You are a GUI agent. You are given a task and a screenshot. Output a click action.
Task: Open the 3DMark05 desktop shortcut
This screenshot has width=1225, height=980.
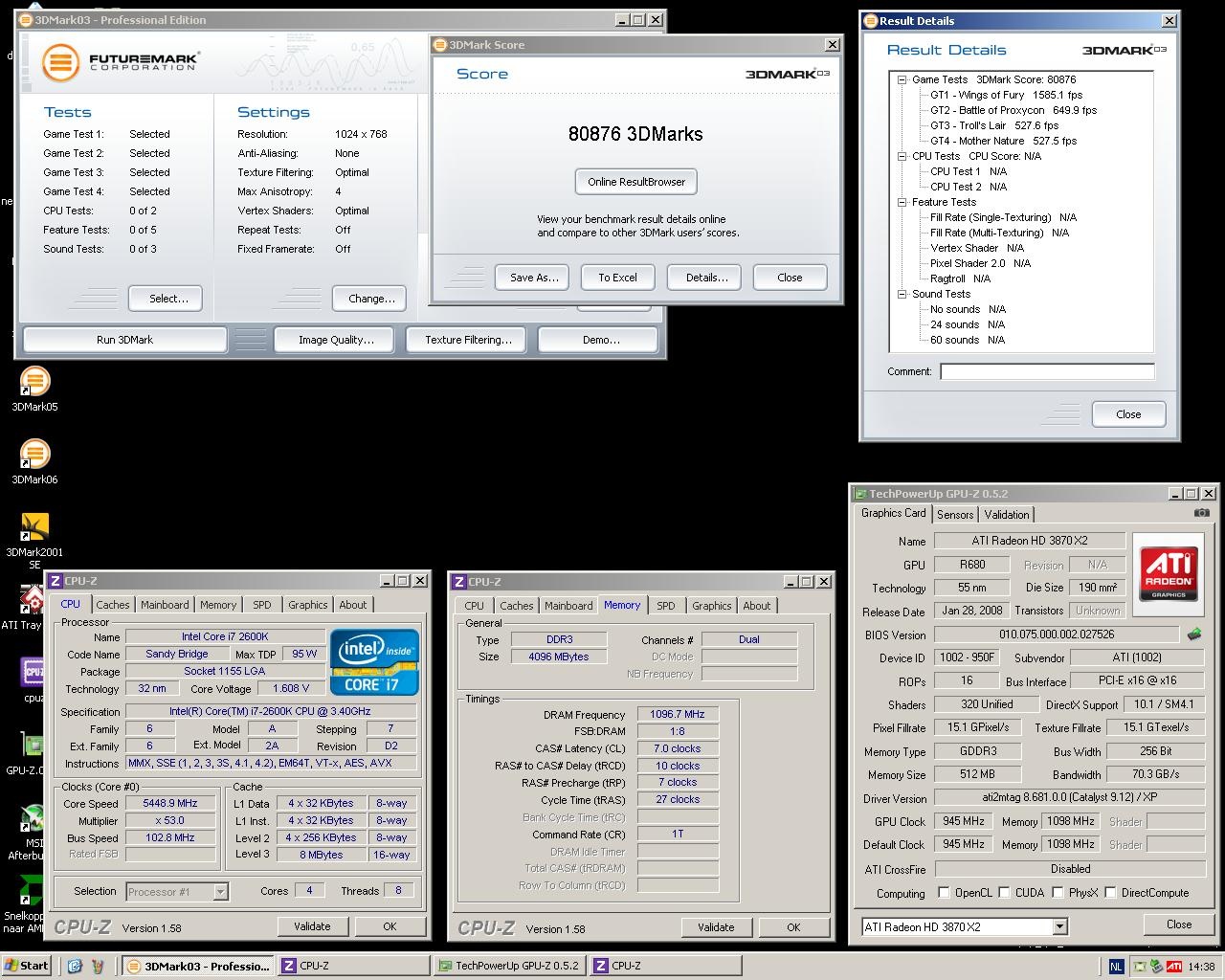pos(34,382)
